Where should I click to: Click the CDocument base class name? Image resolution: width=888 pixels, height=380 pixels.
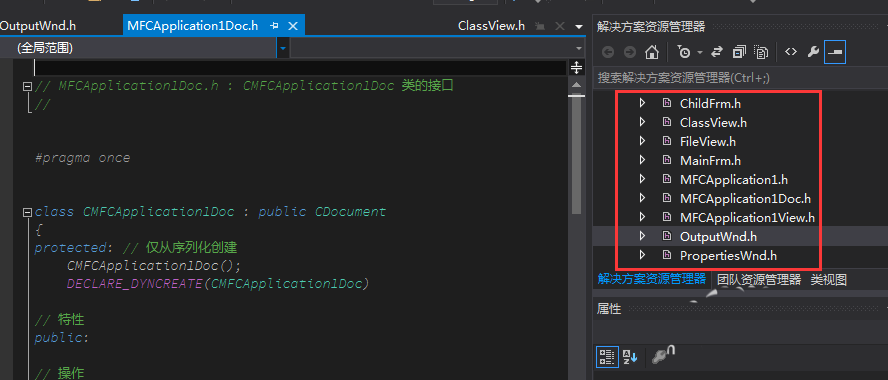click(x=351, y=212)
